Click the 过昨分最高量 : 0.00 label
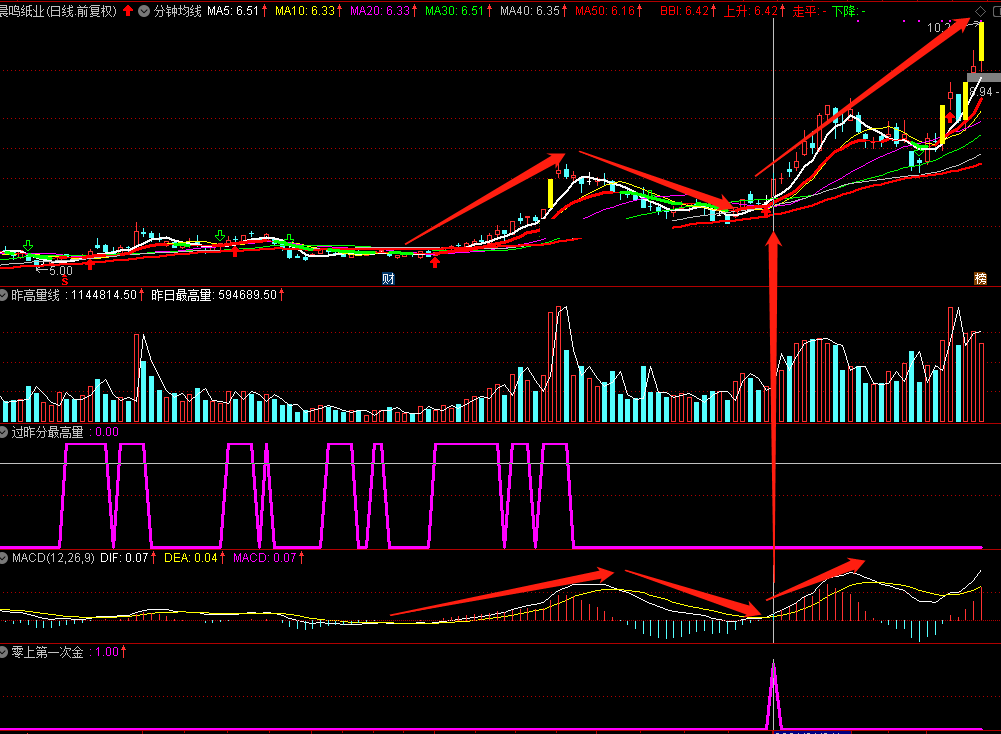 click(65, 432)
